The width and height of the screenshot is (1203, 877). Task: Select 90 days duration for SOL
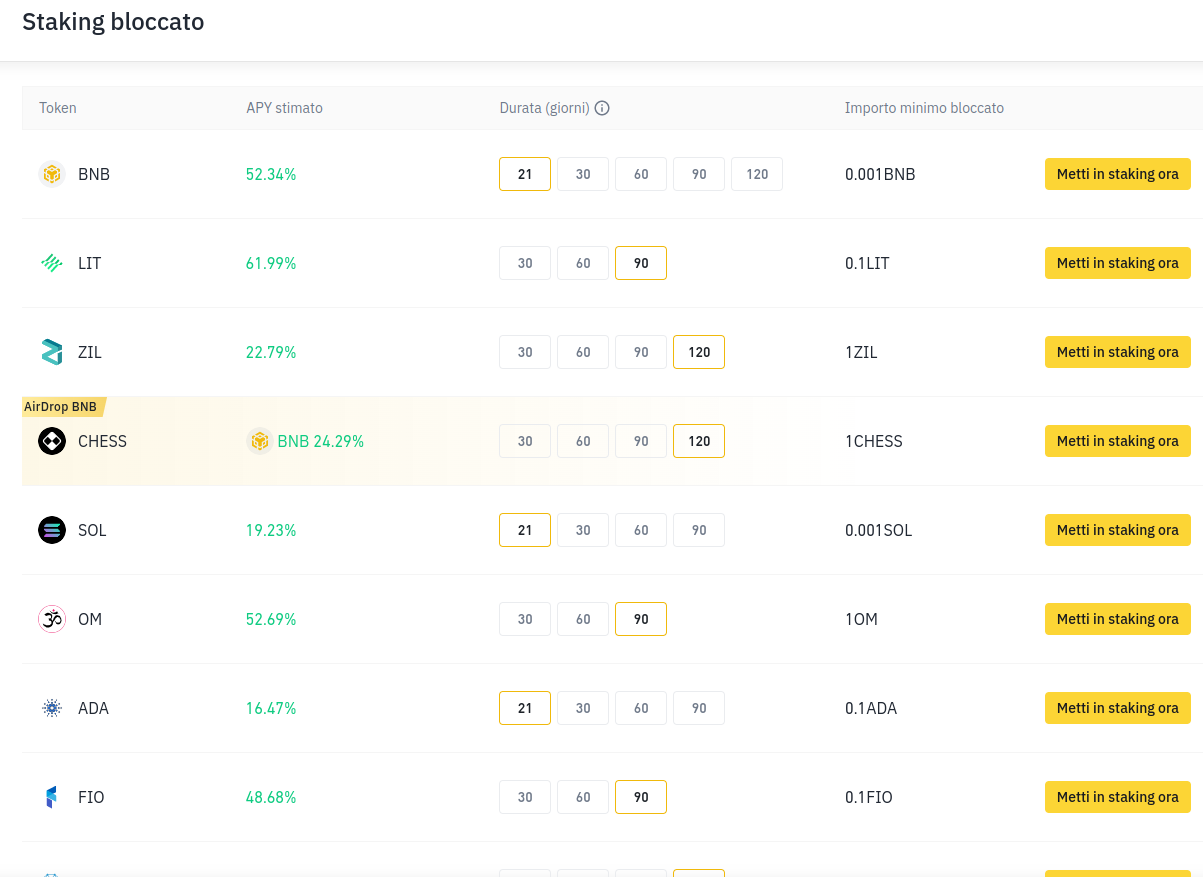(x=699, y=530)
